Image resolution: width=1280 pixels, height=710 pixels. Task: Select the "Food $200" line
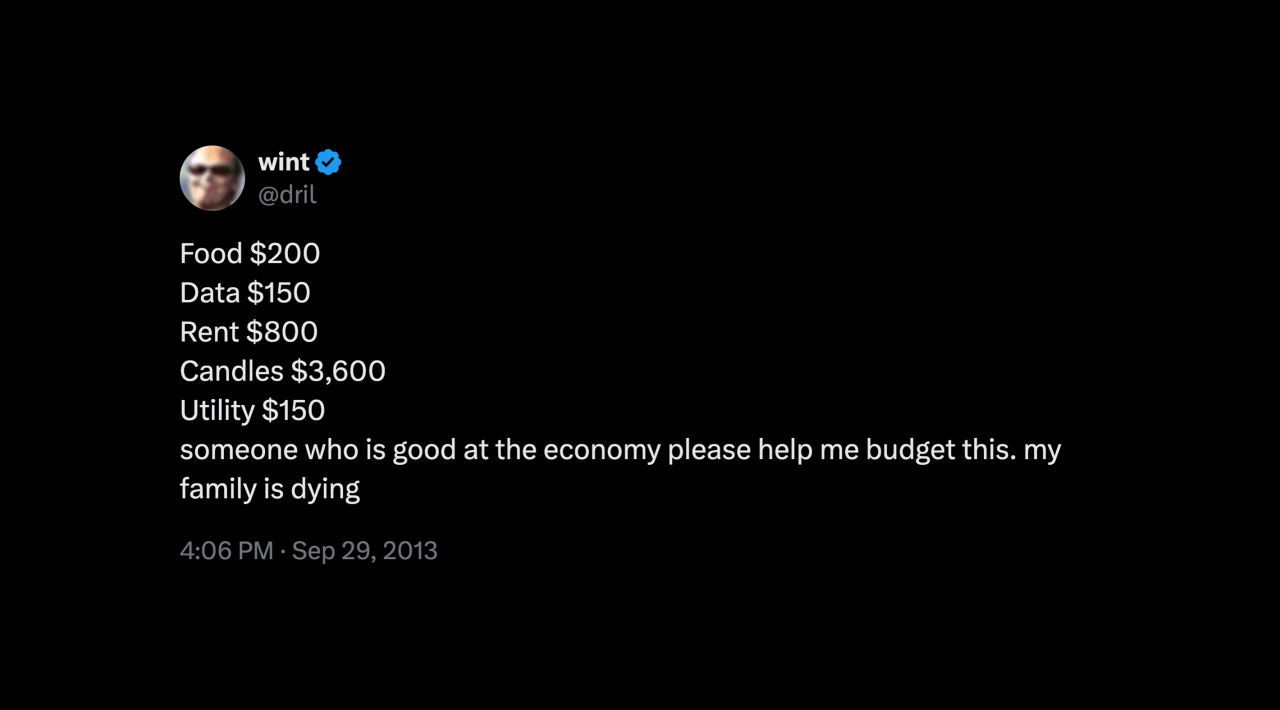click(x=250, y=254)
